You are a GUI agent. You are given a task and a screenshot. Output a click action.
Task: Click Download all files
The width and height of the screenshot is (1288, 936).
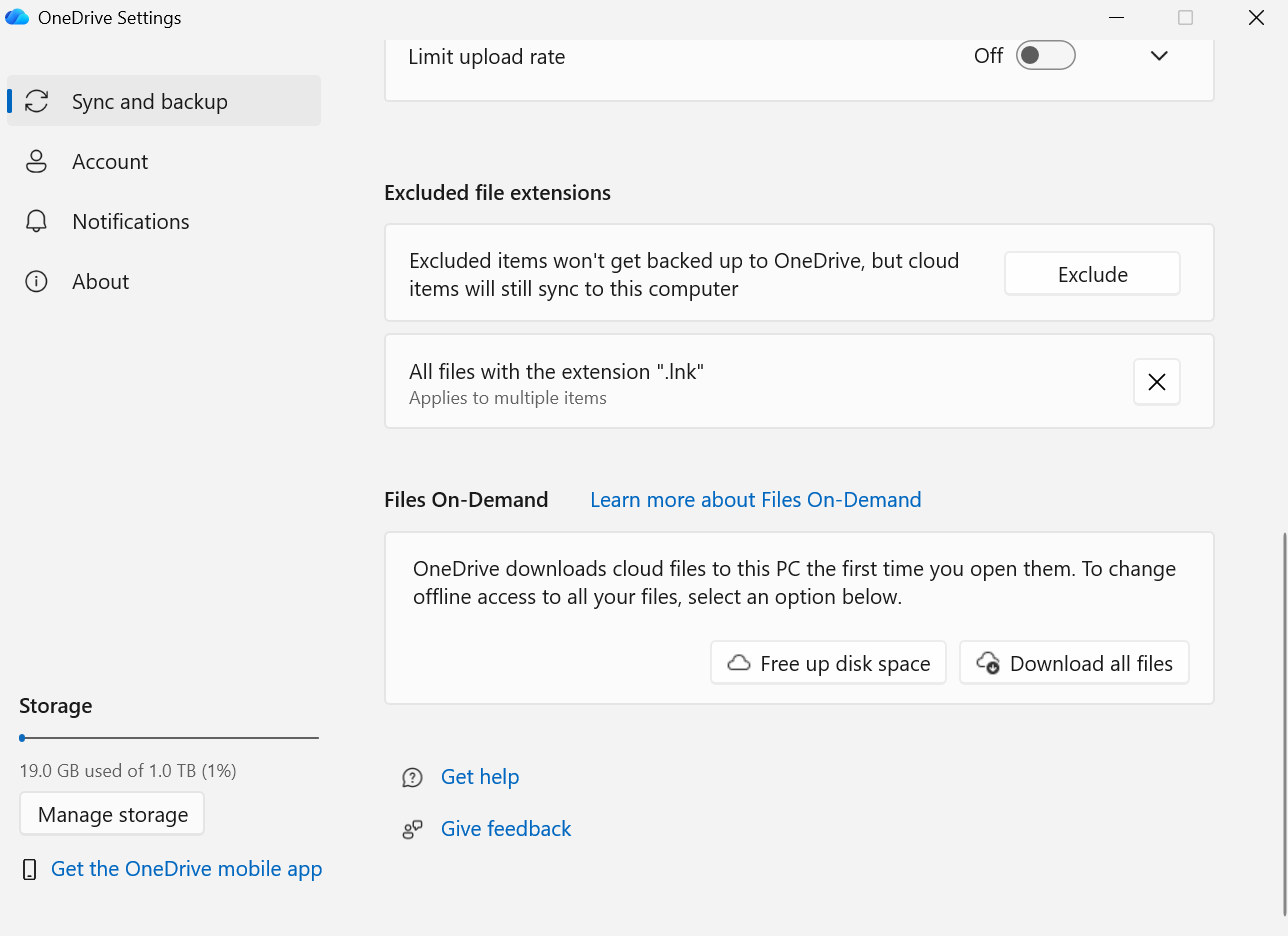(1074, 663)
